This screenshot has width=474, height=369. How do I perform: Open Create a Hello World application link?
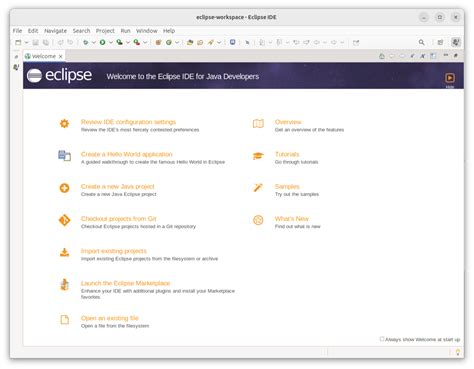pos(127,154)
